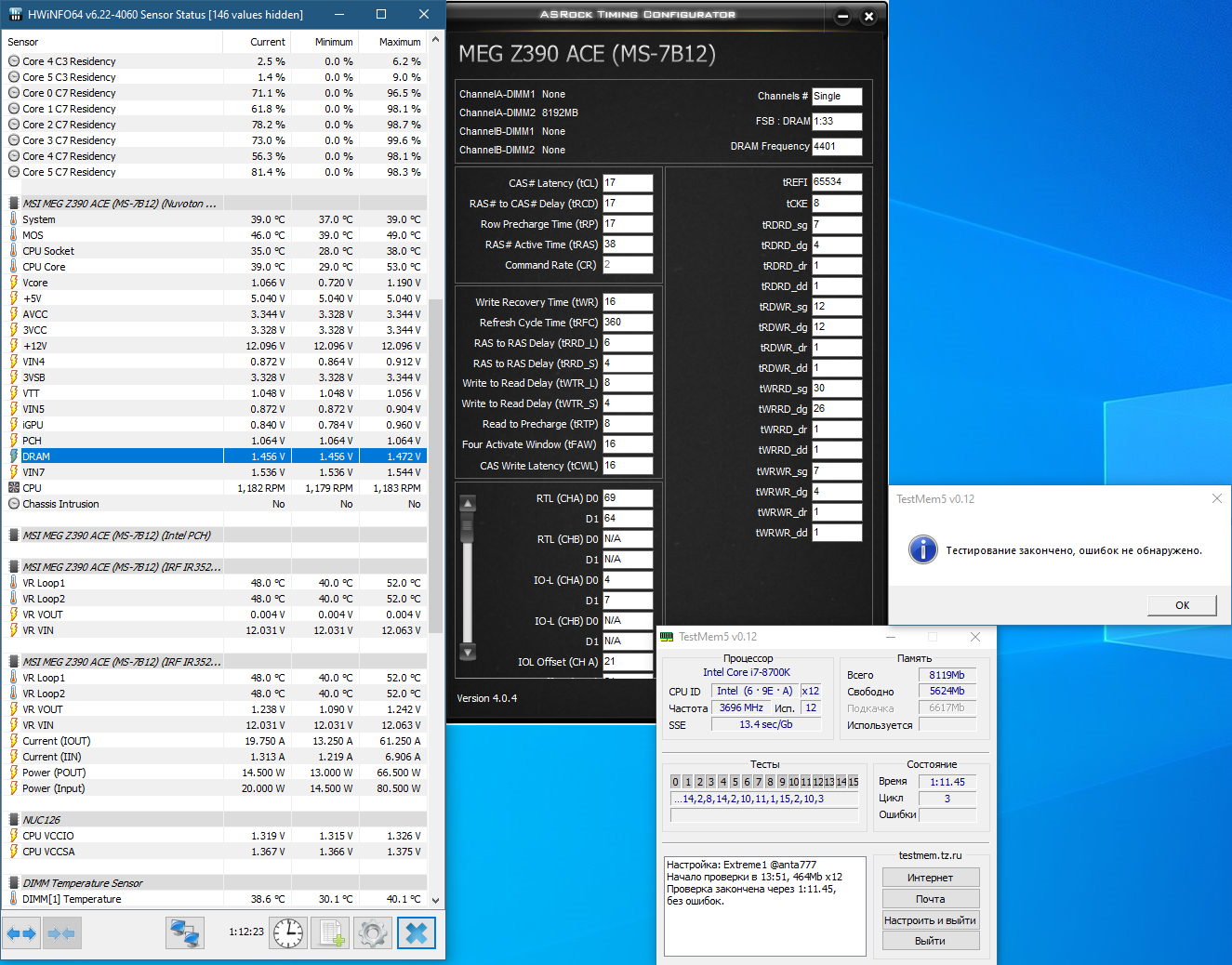
Task: Click the FSB : DRAM field showing 1:33
Action: click(837, 122)
